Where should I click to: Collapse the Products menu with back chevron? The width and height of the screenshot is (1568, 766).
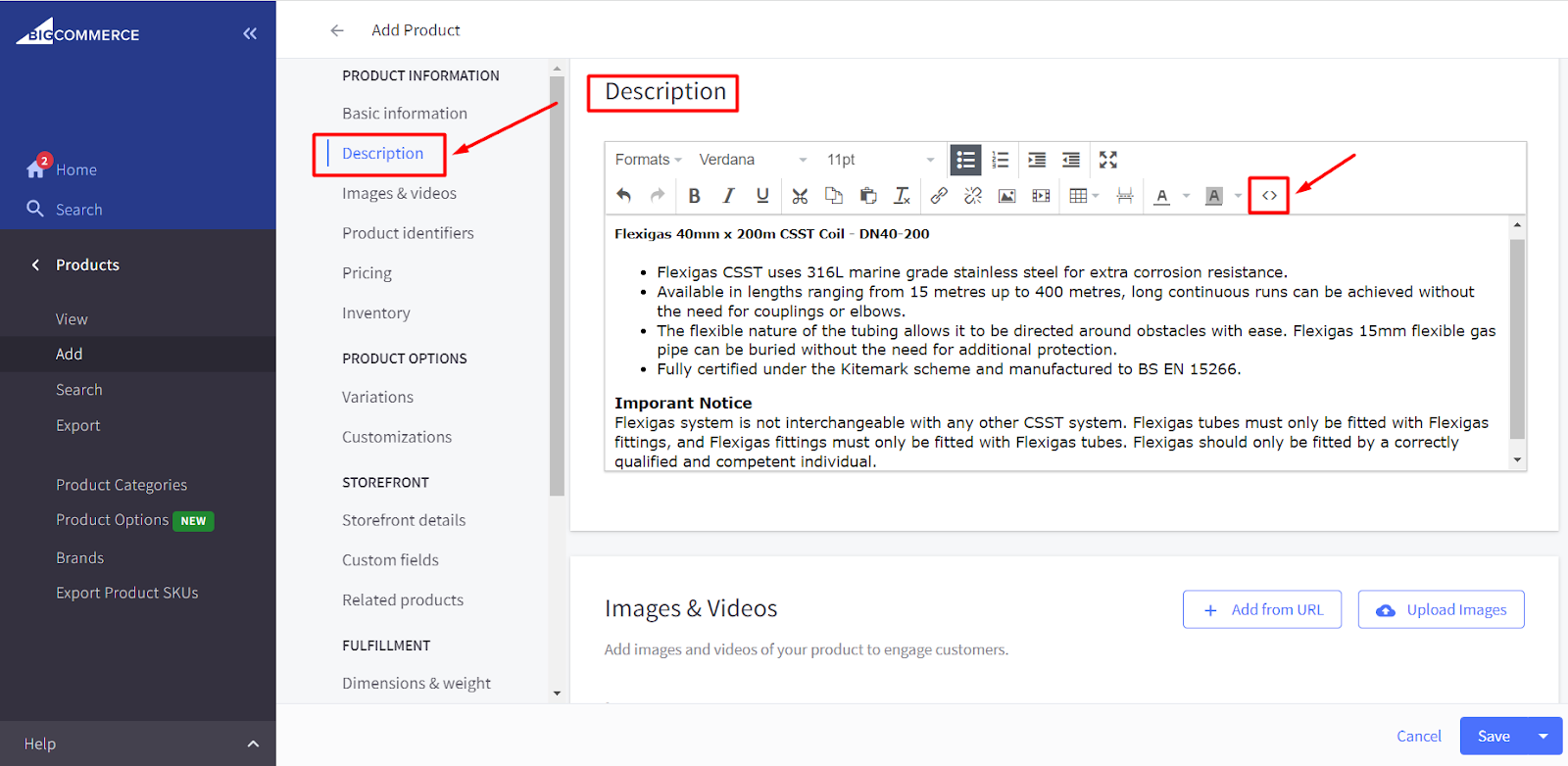tap(35, 265)
